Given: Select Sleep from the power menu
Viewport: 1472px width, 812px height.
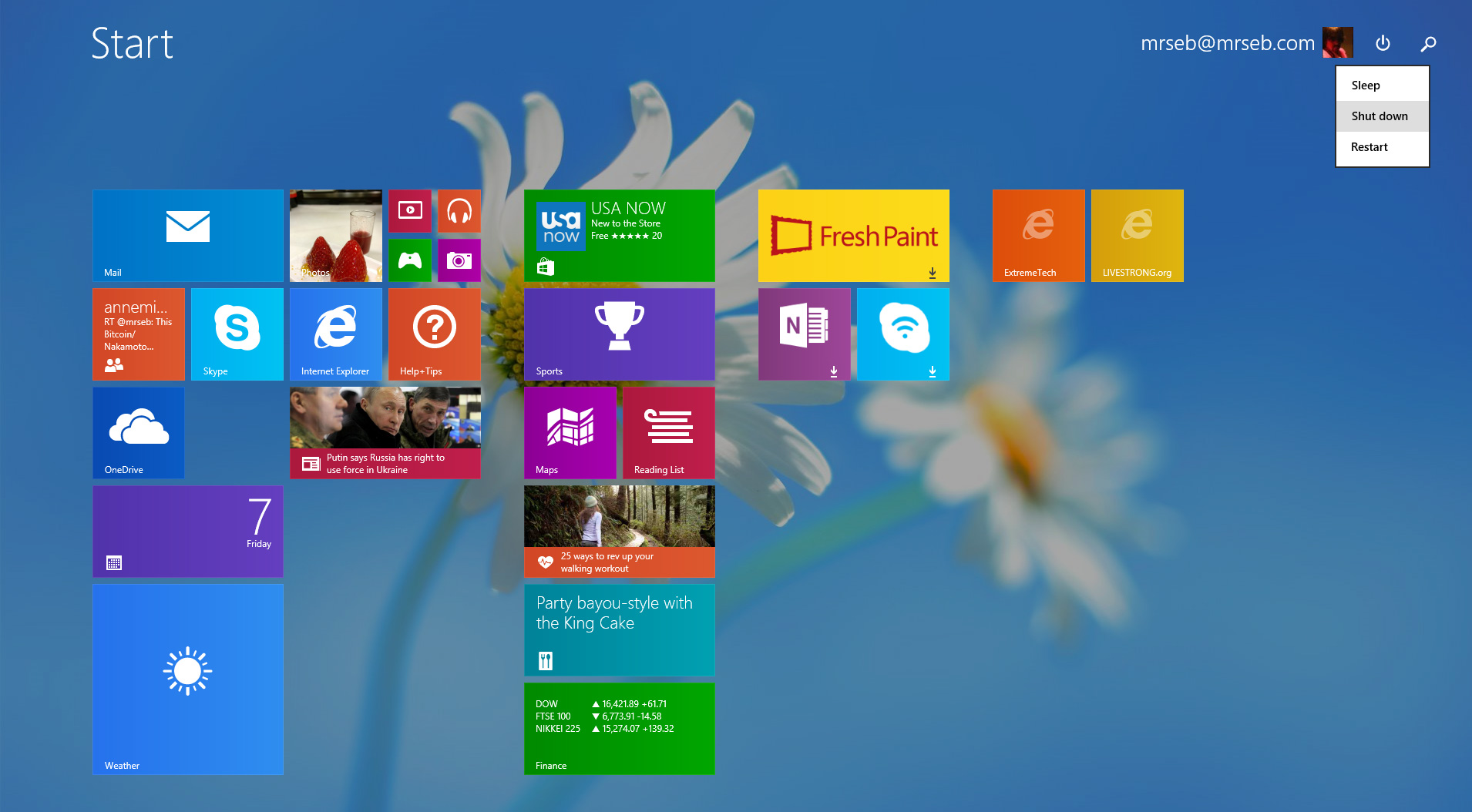Looking at the screenshot, I should click(x=1365, y=85).
